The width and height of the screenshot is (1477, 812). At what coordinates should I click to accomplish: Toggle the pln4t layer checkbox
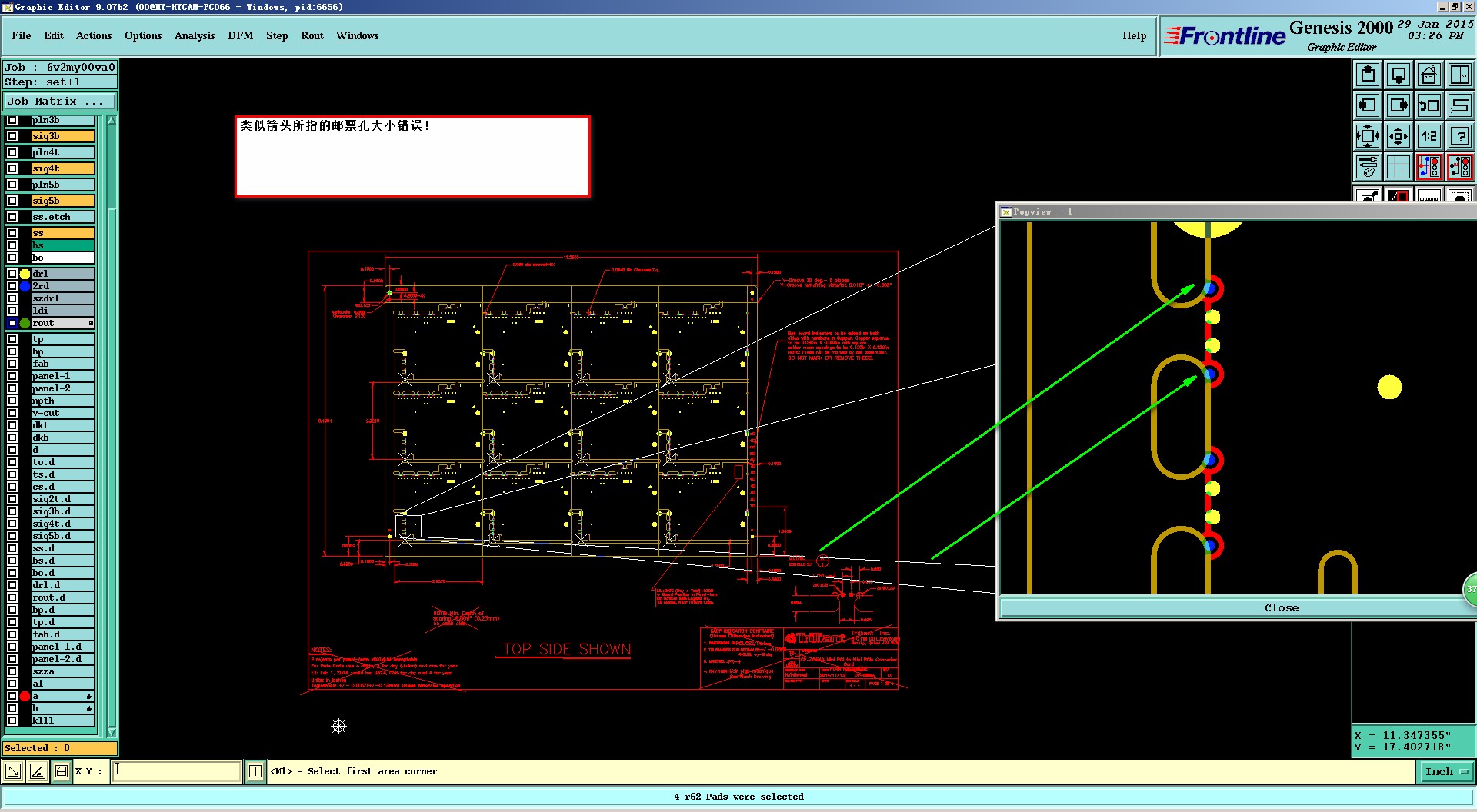click(x=12, y=152)
